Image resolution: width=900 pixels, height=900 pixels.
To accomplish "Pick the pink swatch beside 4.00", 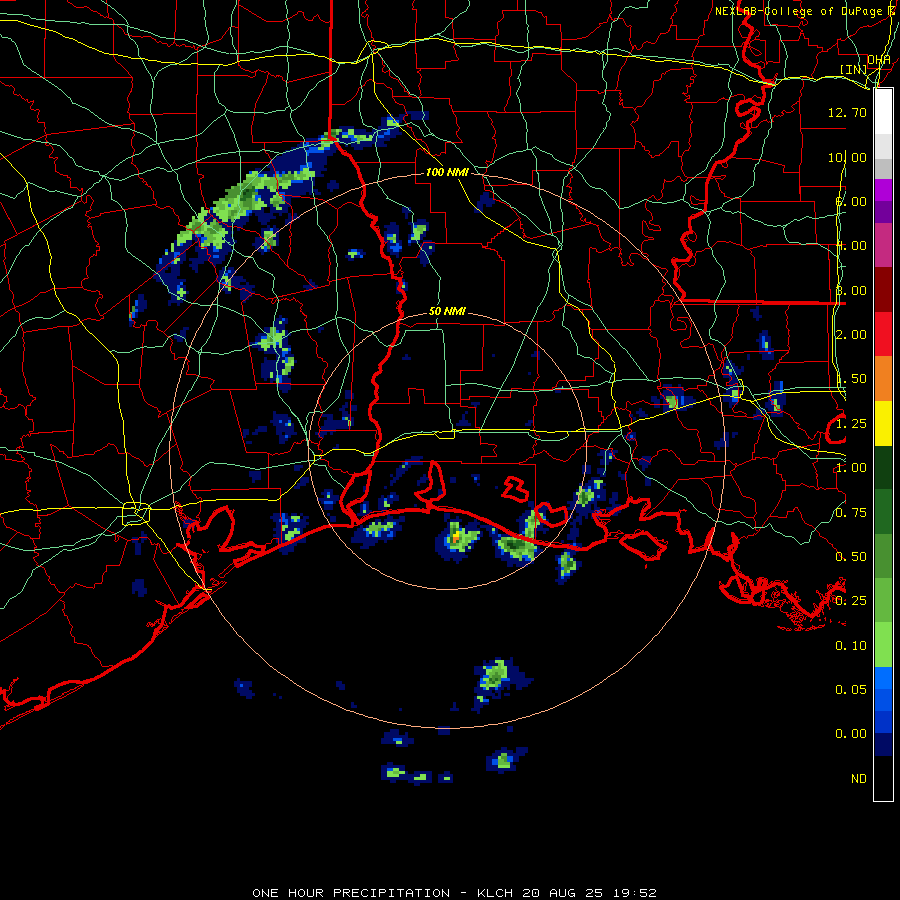I will click(x=883, y=245).
